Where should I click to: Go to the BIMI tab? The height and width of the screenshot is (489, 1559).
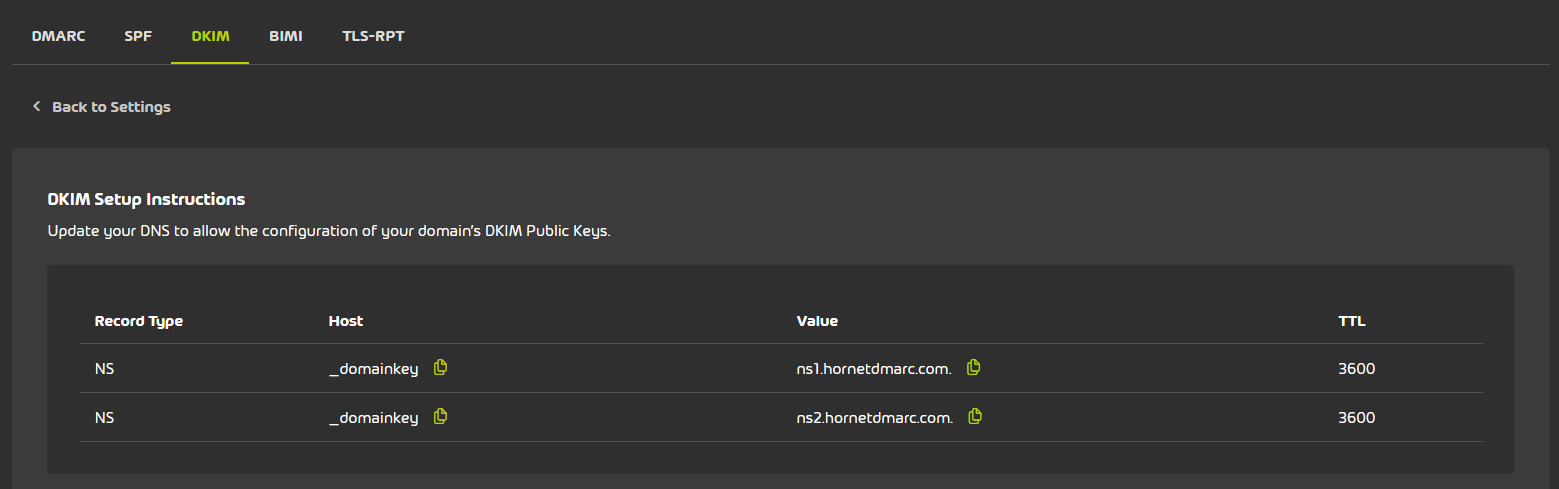point(286,36)
